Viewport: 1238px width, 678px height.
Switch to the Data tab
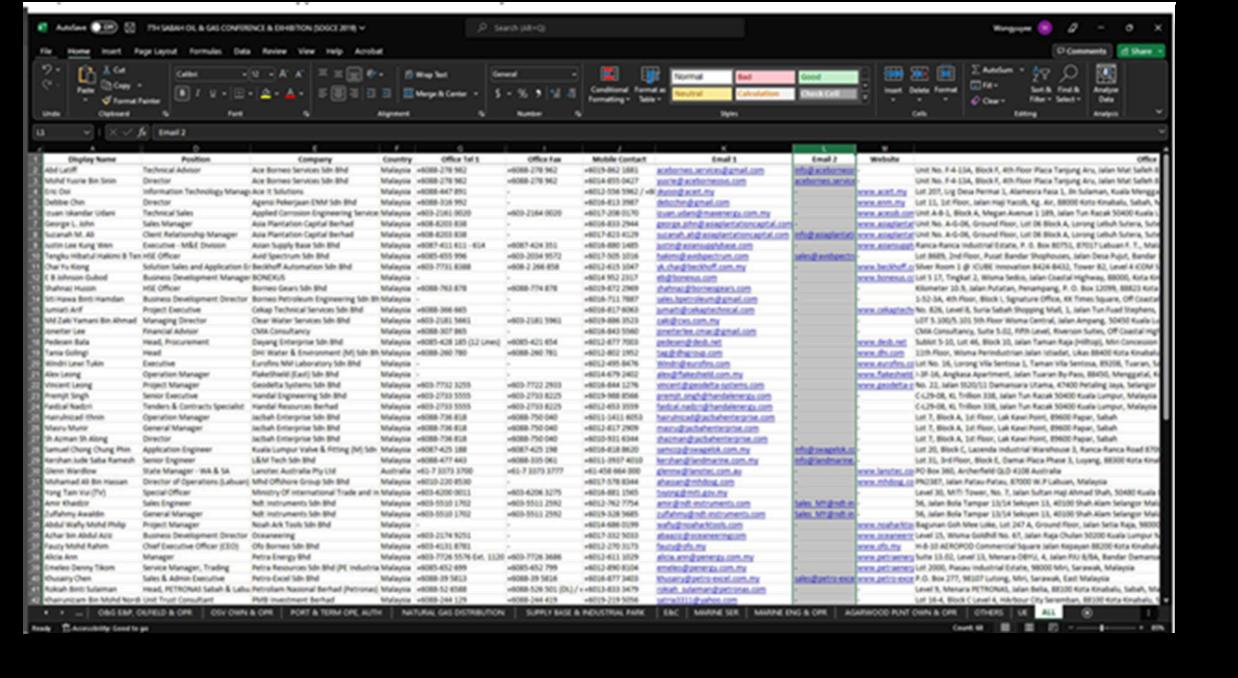tap(243, 51)
